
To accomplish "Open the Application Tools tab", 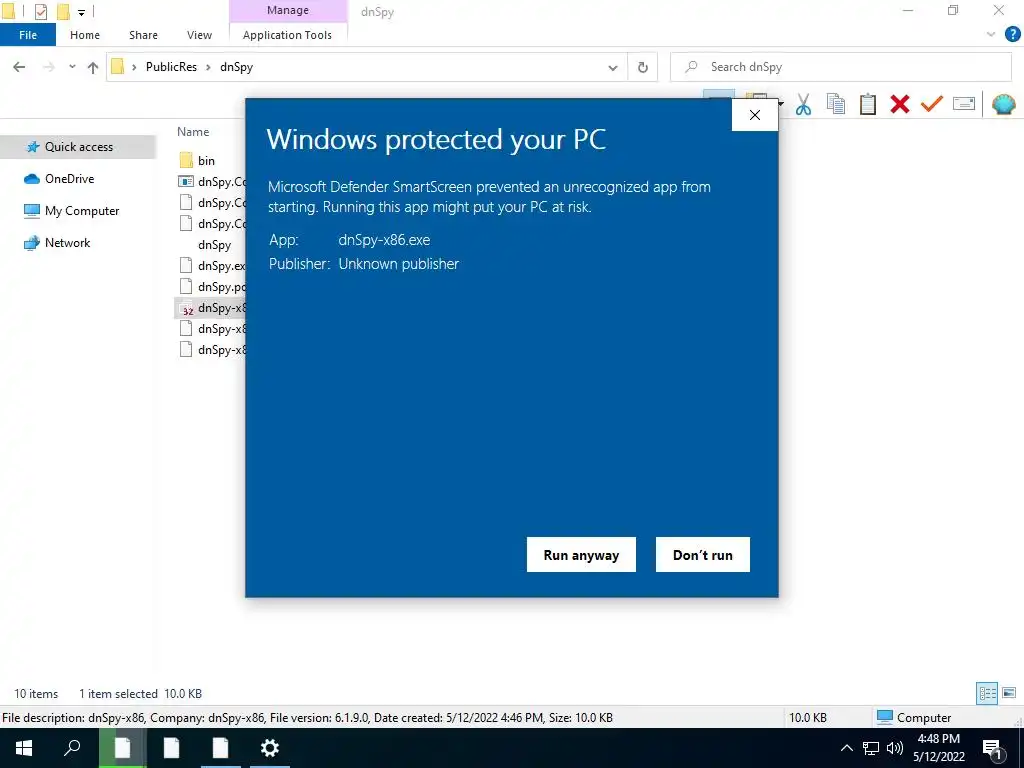I will 287,35.
